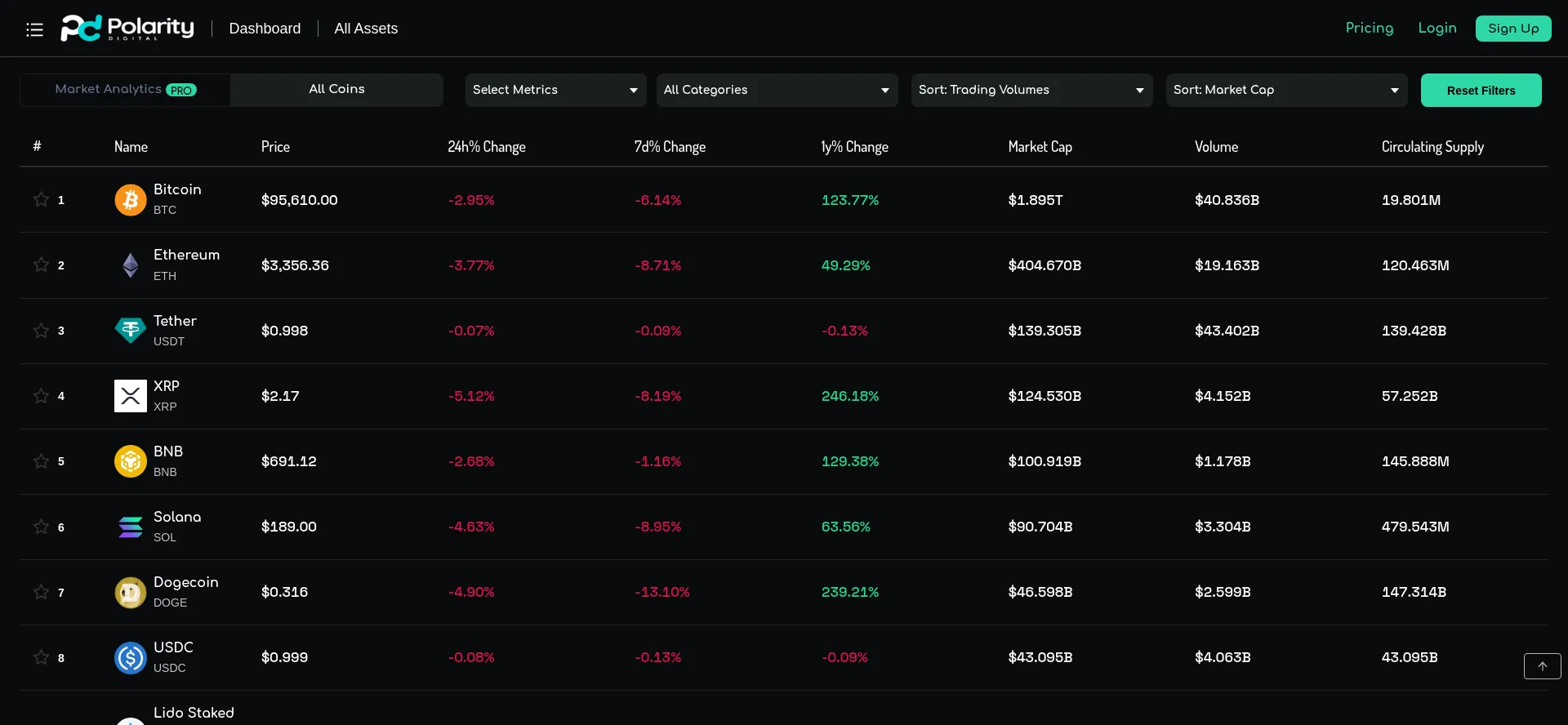Click Tether volume $43.402B
This screenshot has height=725, width=1568.
(x=1227, y=331)
